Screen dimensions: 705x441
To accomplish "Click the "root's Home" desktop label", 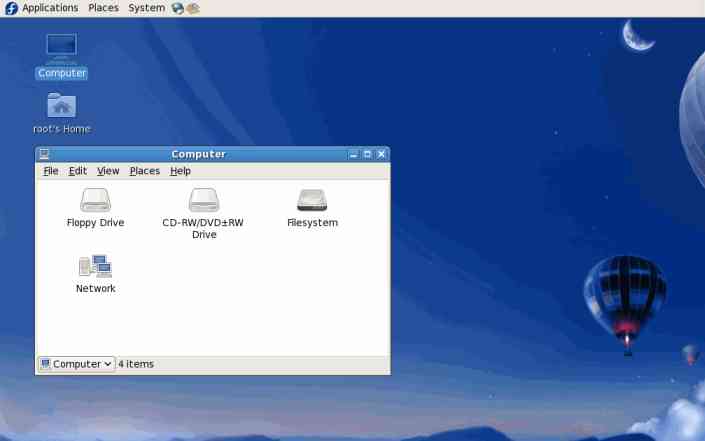I will [62, 129].
